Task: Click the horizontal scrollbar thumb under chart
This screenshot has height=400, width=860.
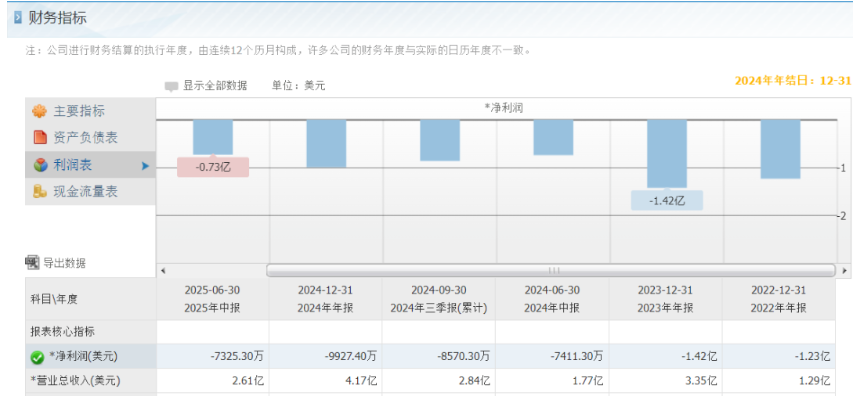Action: click(550, 271)
